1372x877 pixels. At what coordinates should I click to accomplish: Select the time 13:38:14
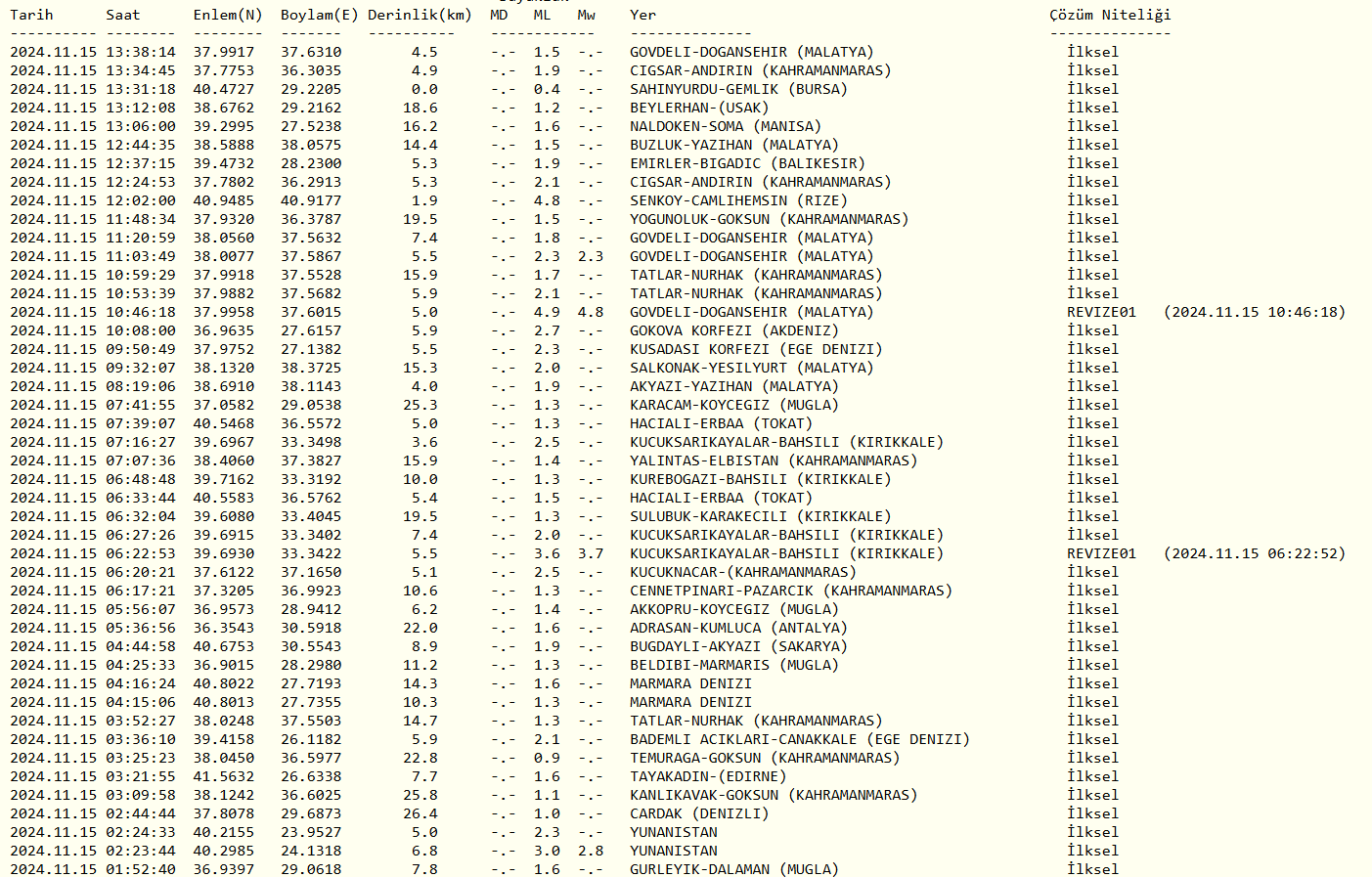[x=141, y=52]
